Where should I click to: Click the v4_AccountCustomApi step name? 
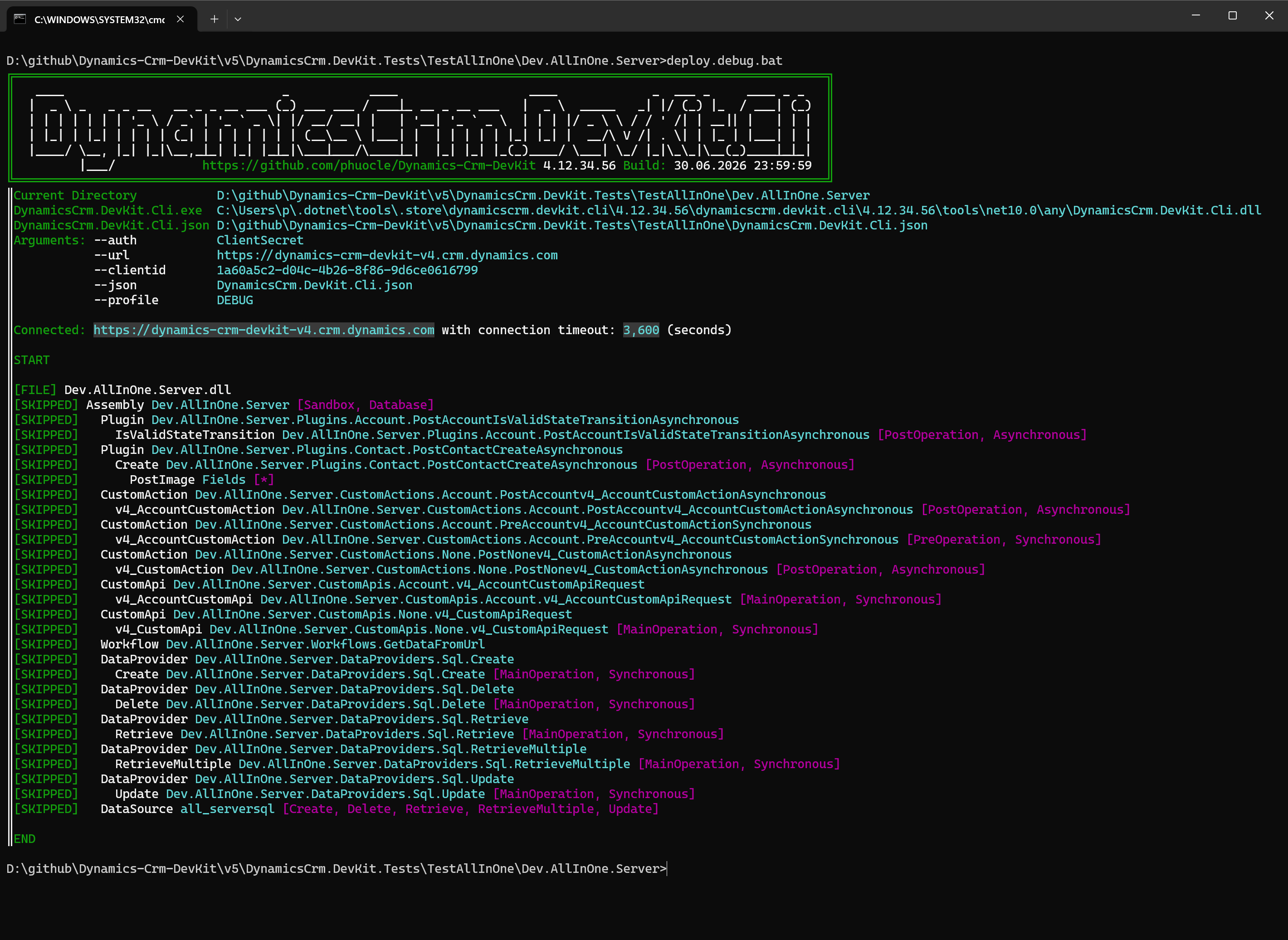184,600
